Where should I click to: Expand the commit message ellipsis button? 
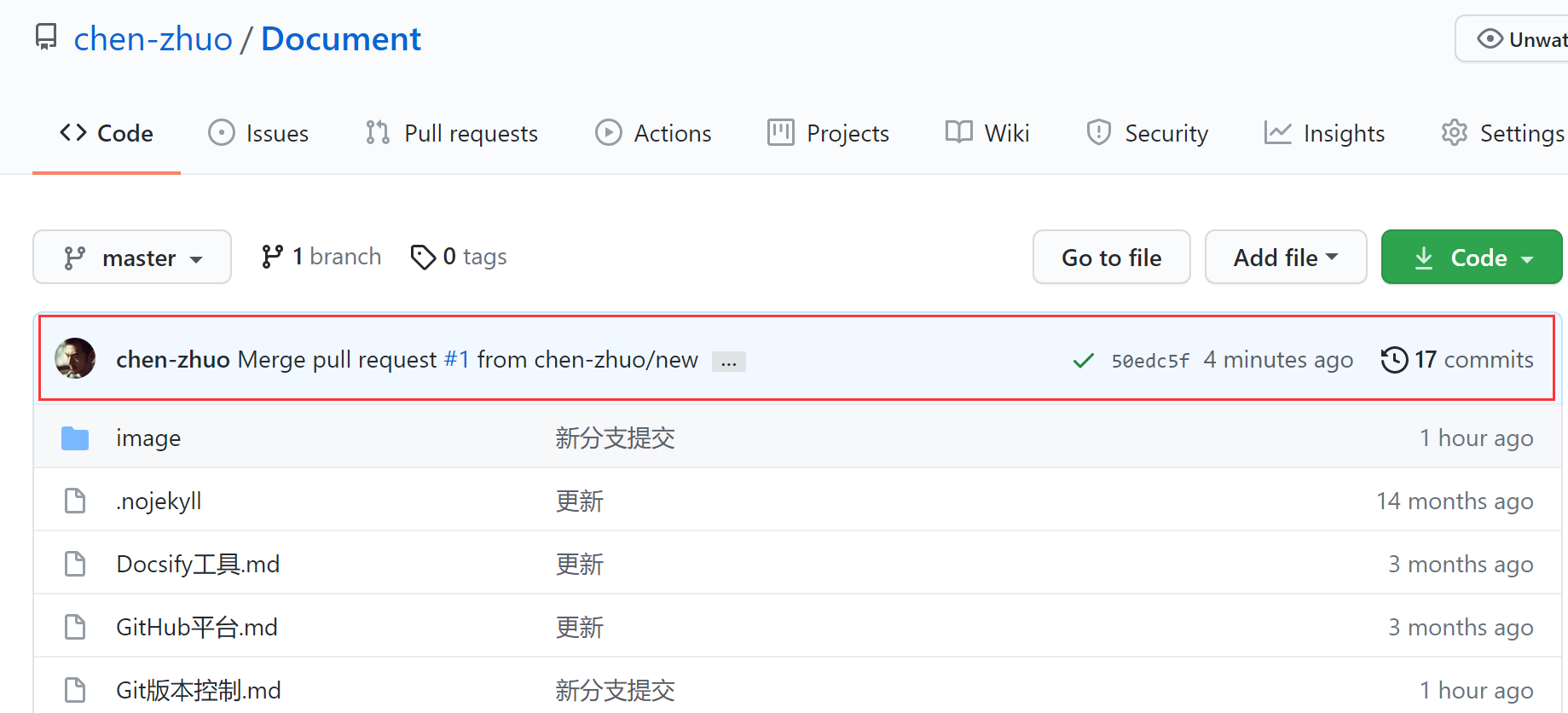pos(729,362)
